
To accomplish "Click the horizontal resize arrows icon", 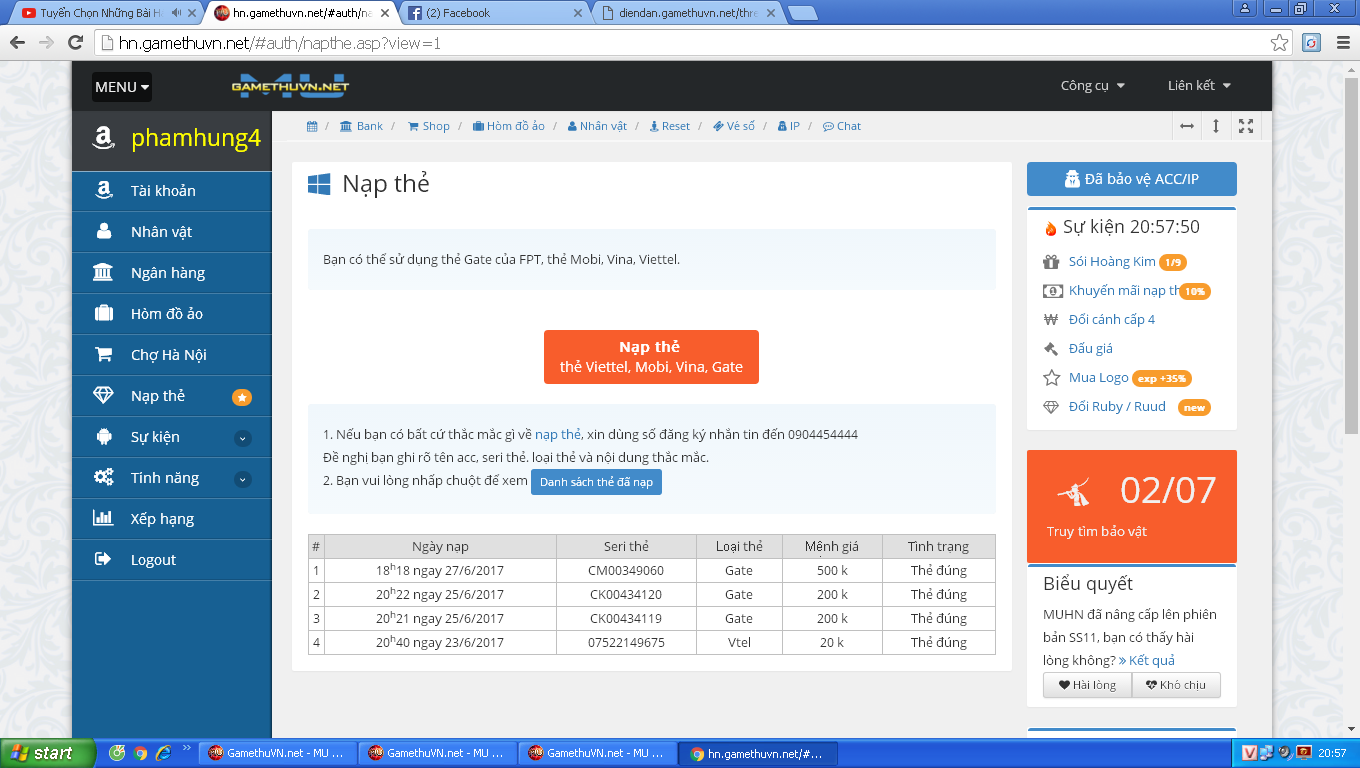I will (x=1187, y=126).
